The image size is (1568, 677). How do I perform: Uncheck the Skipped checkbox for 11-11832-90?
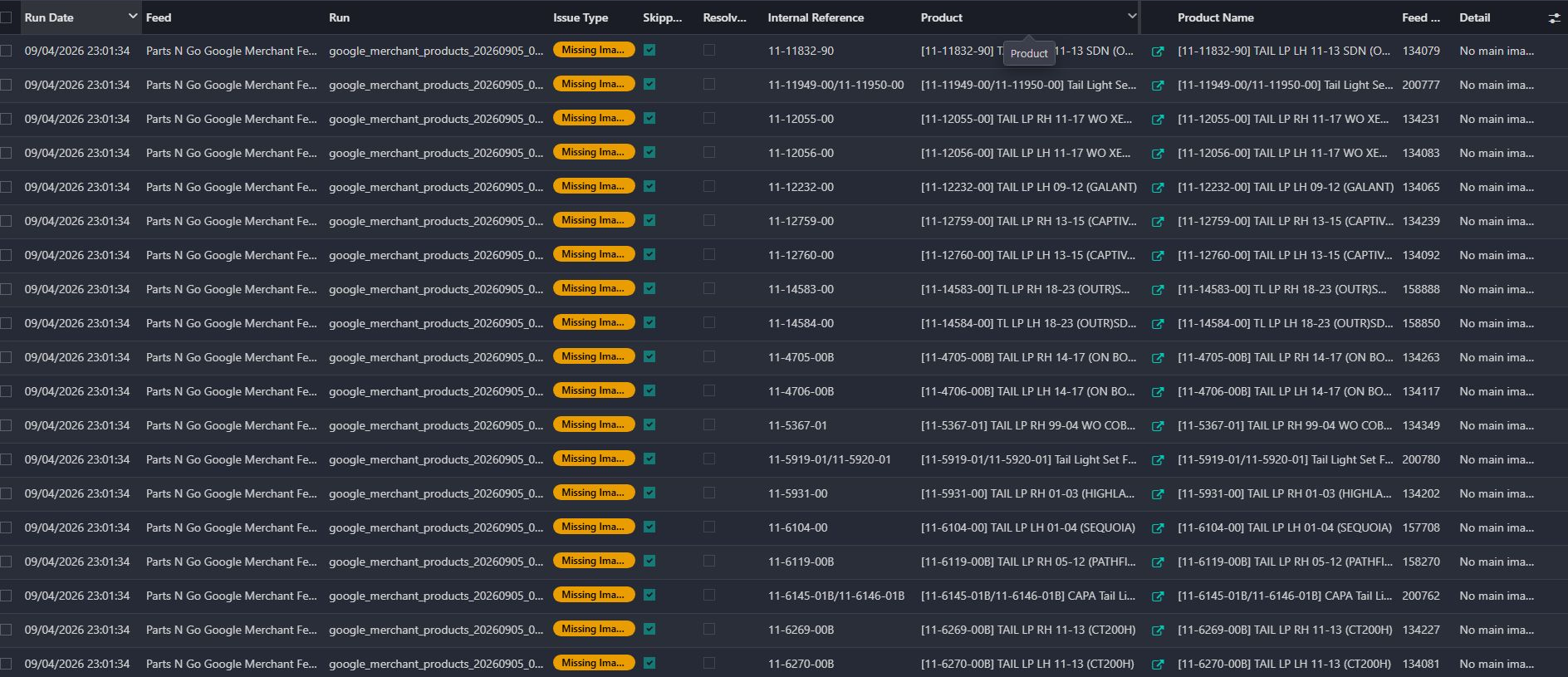tap(649, 50)
